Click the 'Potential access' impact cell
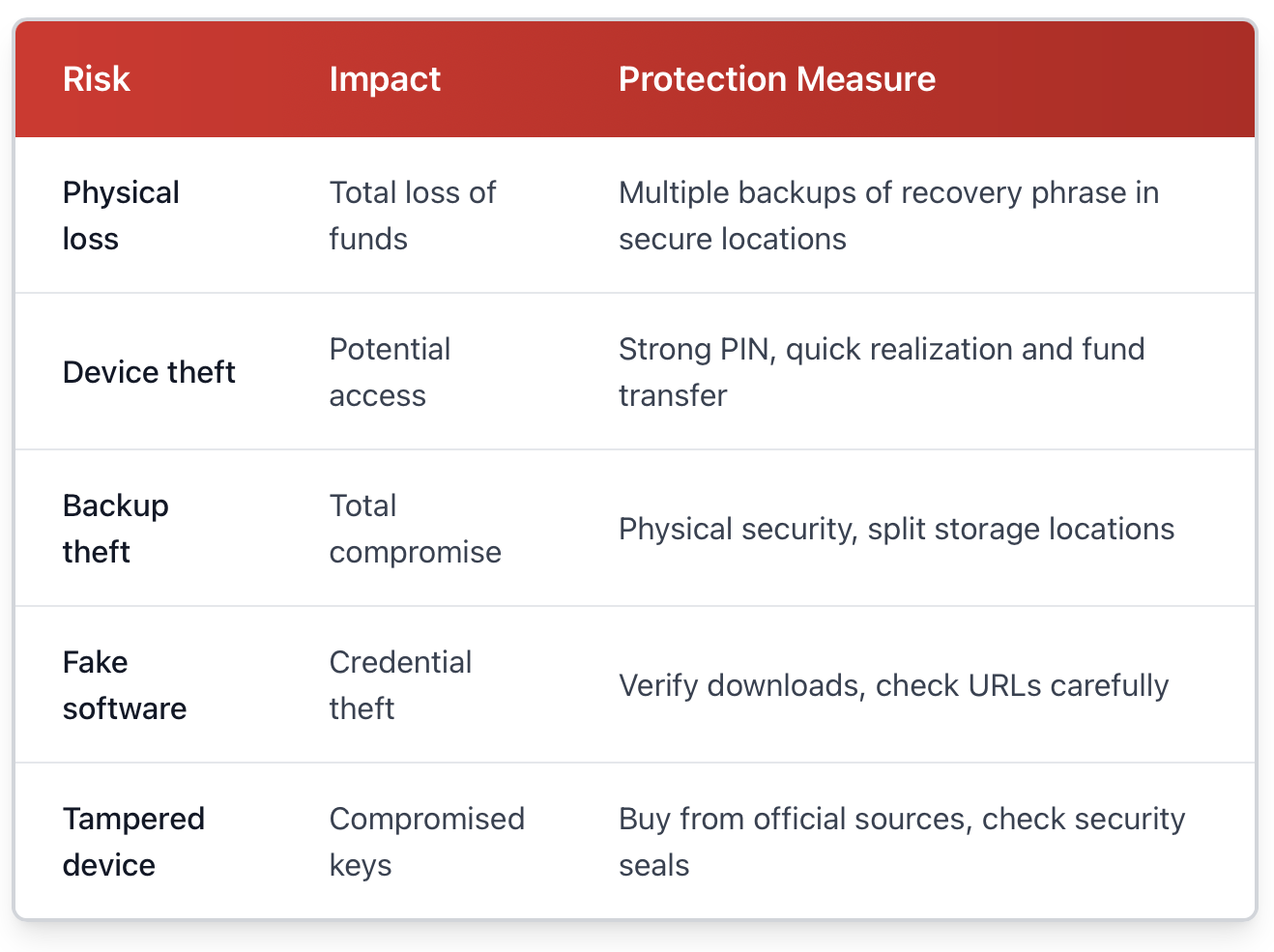Image resolution: width=1274 pixels, height=952 pixels. (390, 372)
